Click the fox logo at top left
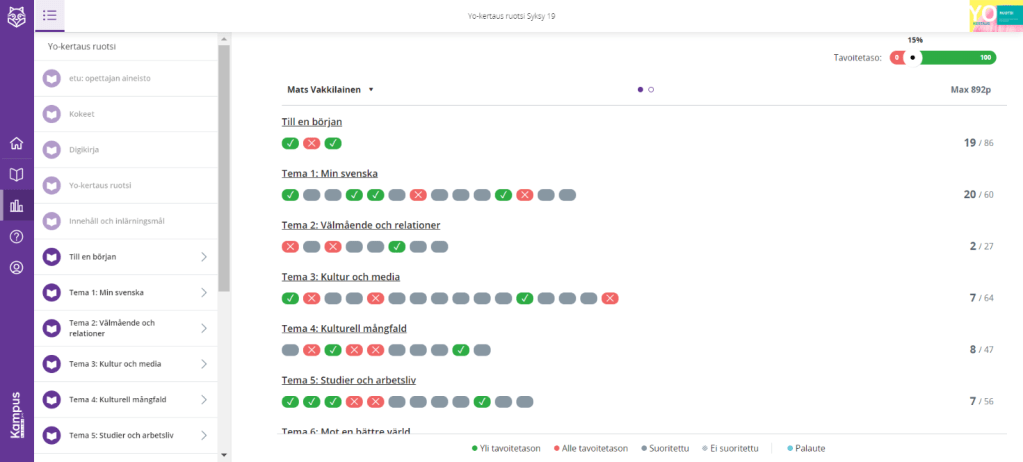The height and width of the screenshot is (462, 1023). [x=16, y=16]
